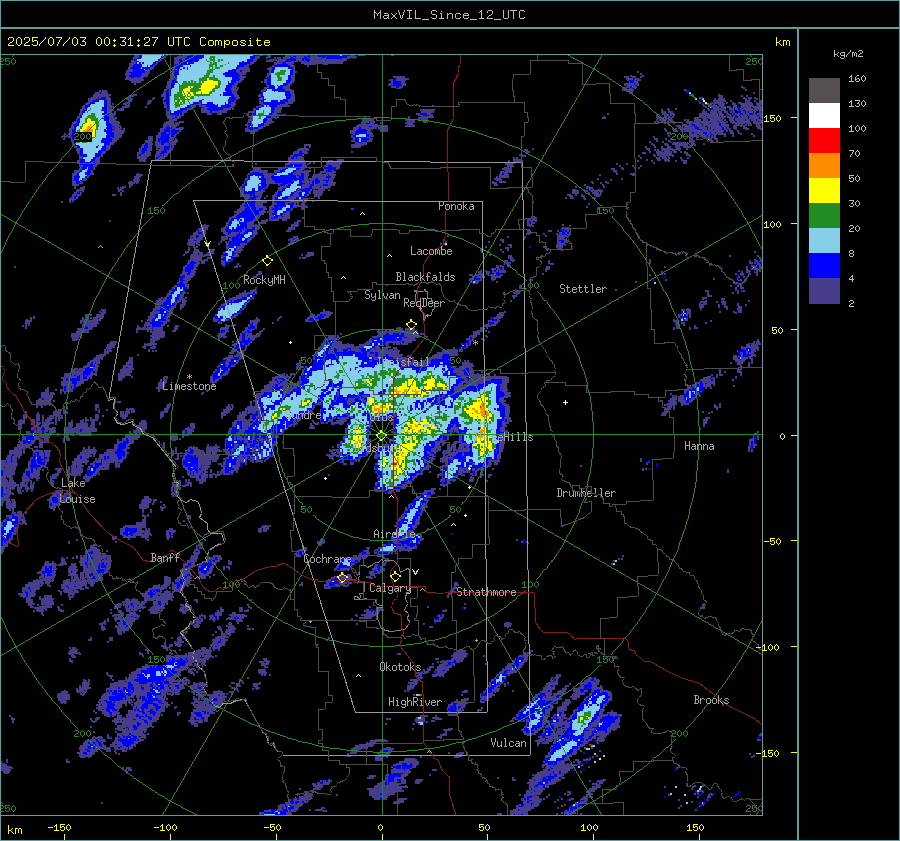
Task: Select the yellow 30-50 legend swatch
Action: [824, 191]
